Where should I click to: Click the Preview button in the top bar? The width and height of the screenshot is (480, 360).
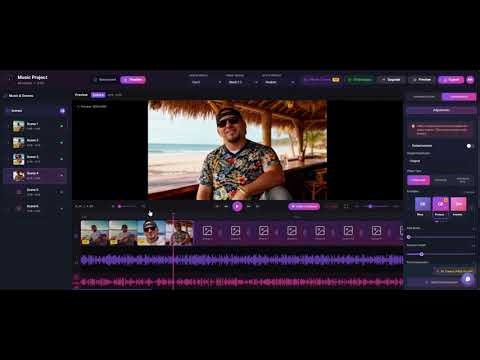click(x=422, y=80)
